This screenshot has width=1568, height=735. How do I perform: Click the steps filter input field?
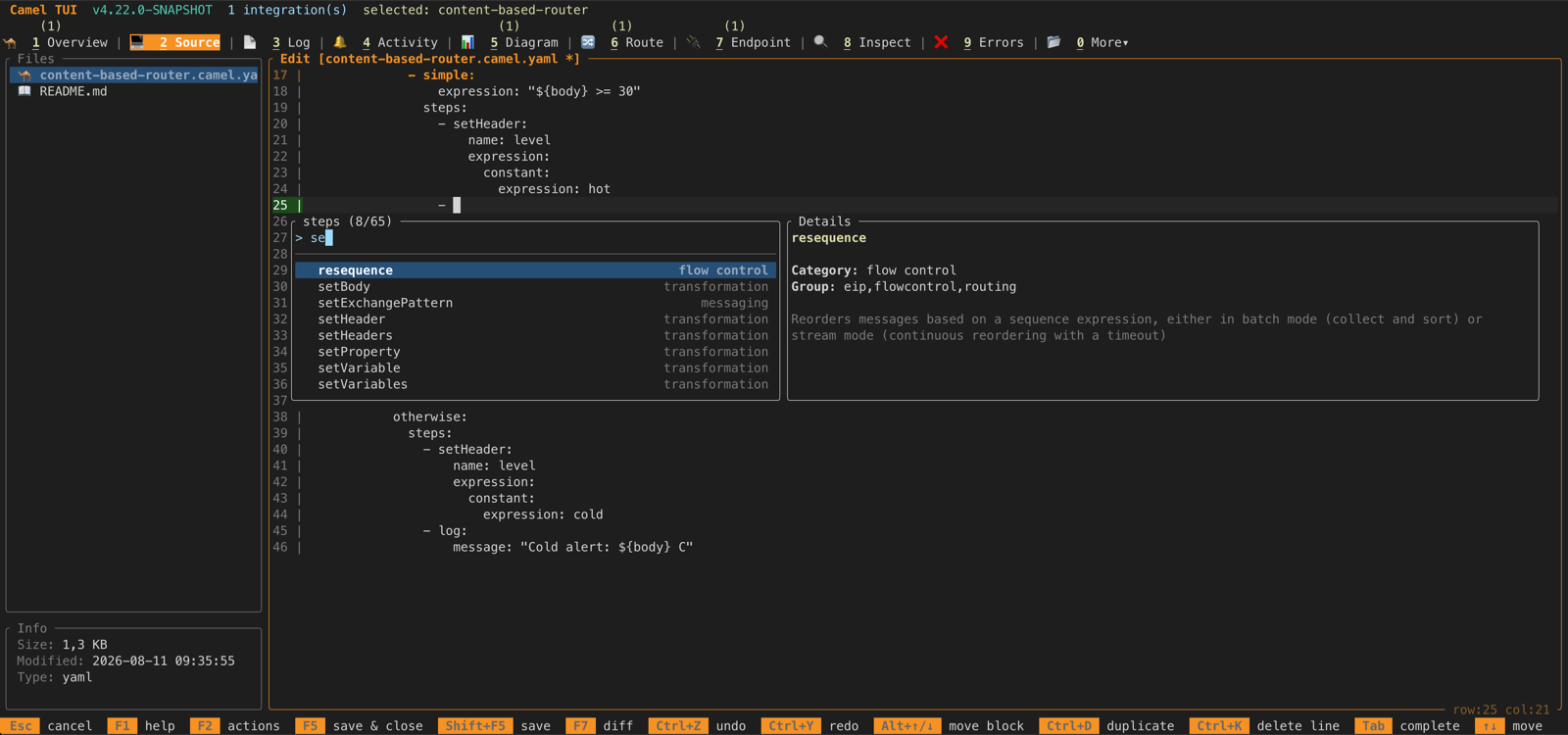tap(536, 238)
